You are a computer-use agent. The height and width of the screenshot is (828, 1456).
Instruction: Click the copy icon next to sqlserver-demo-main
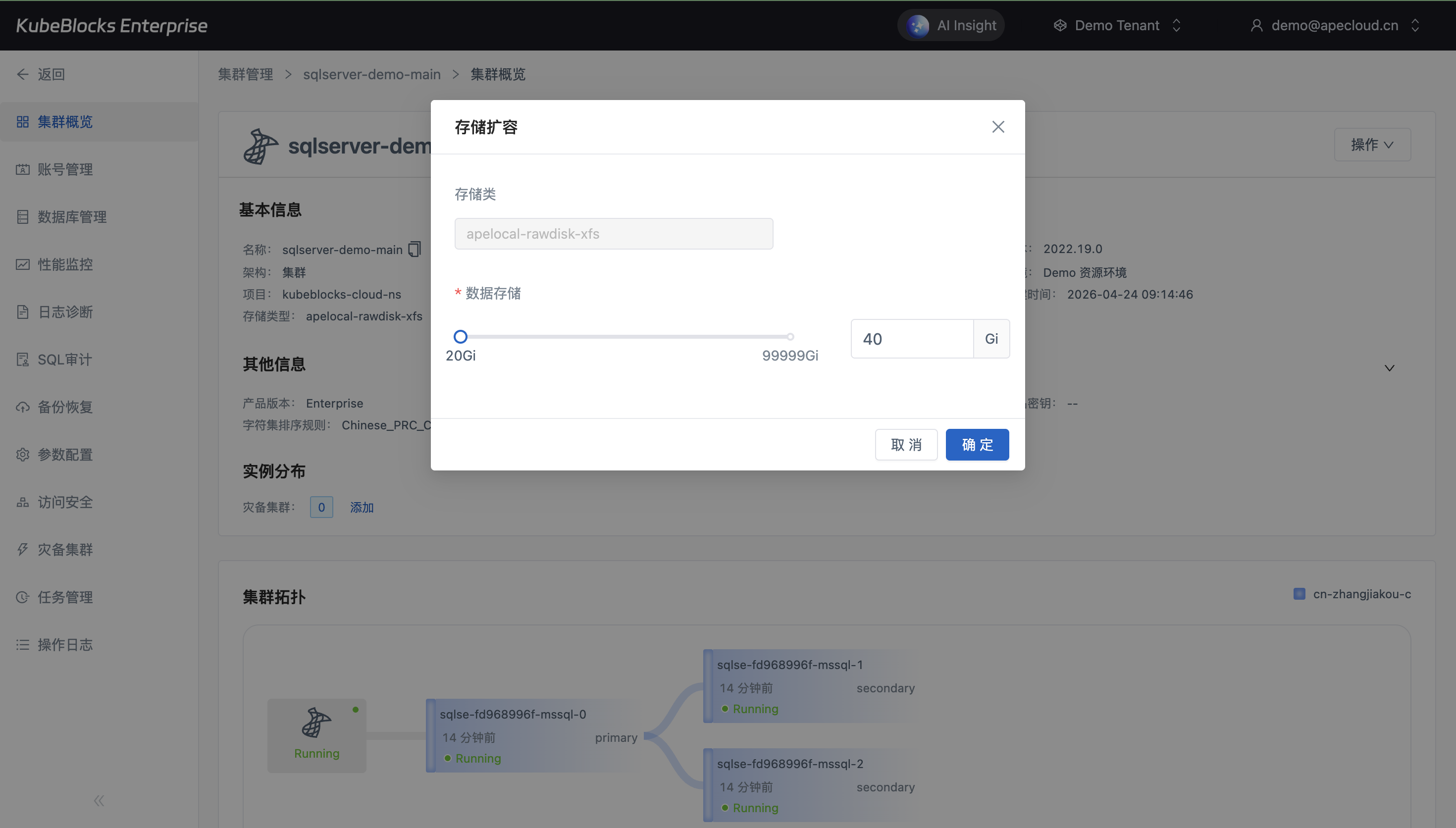click(x=415, y=249)
